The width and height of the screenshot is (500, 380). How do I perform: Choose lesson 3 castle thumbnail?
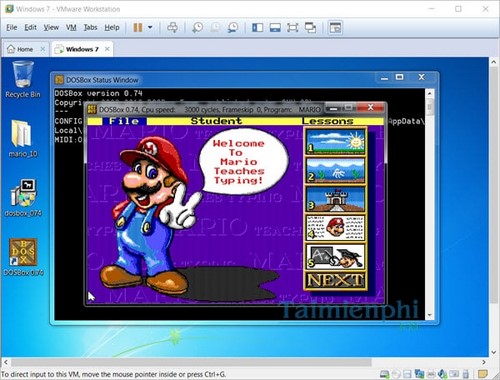[335, 199]
